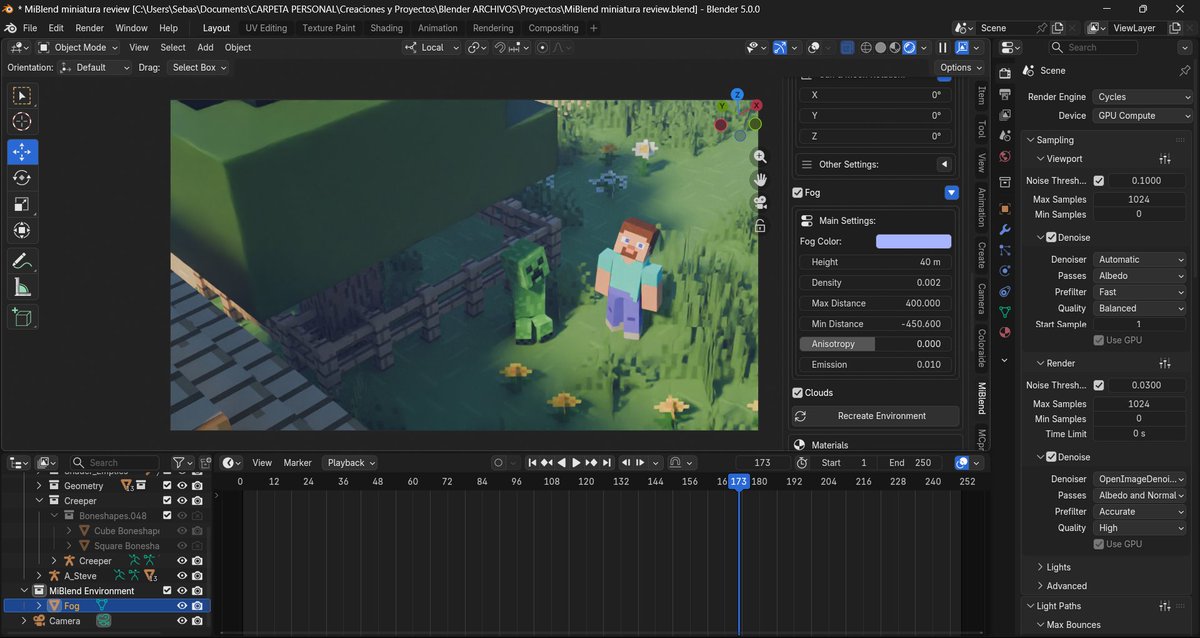Open the World properties tab
Viewport: 1200px width, 638px height.
[x=1005, y=154]
